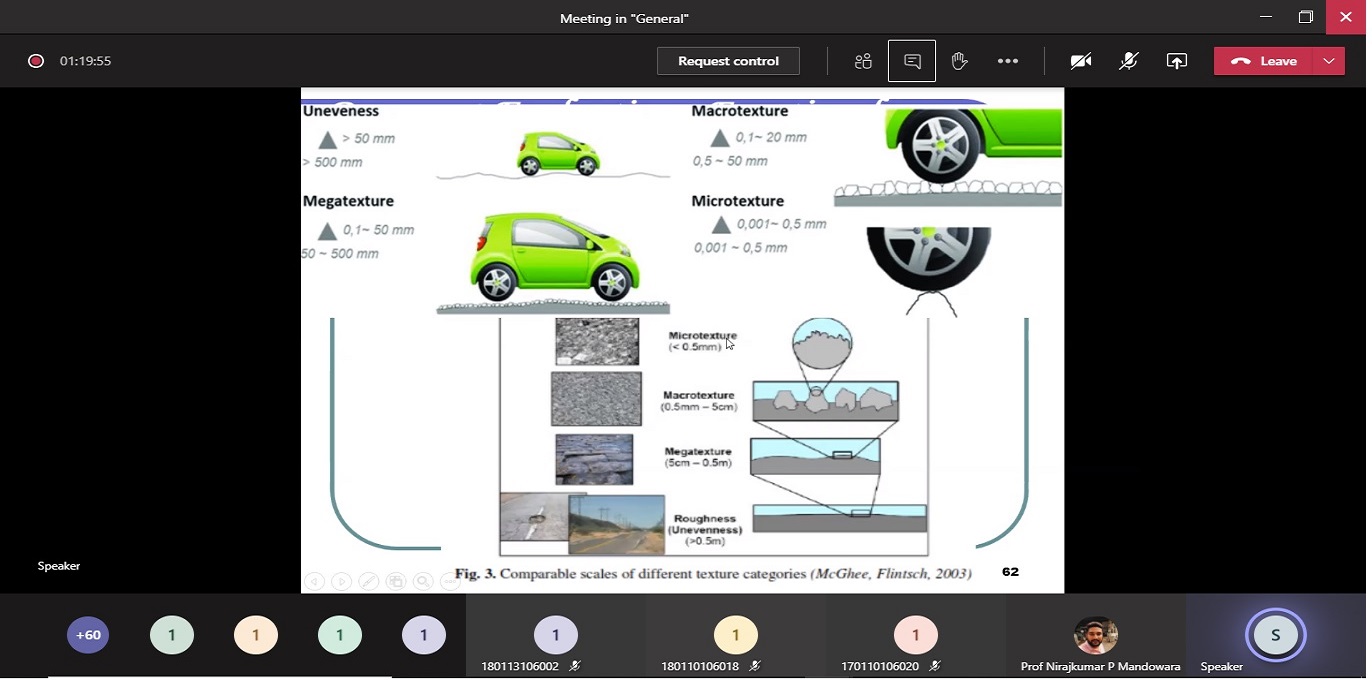Unmute the microphone
The image size is (1372, 680).
click(x=1128, y=61)
